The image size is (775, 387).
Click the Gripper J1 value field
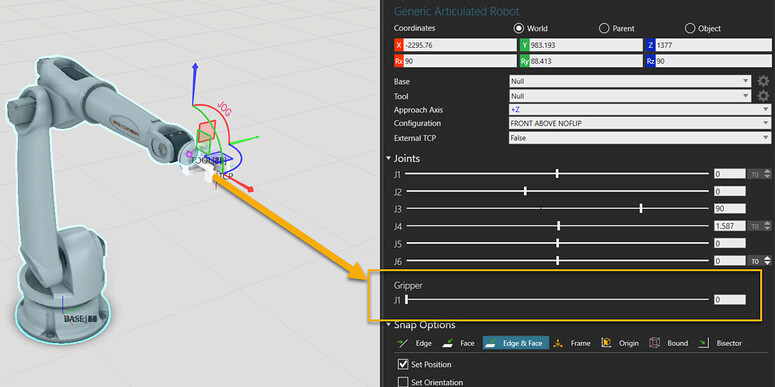pyautogui.click(x=730, y=300)
